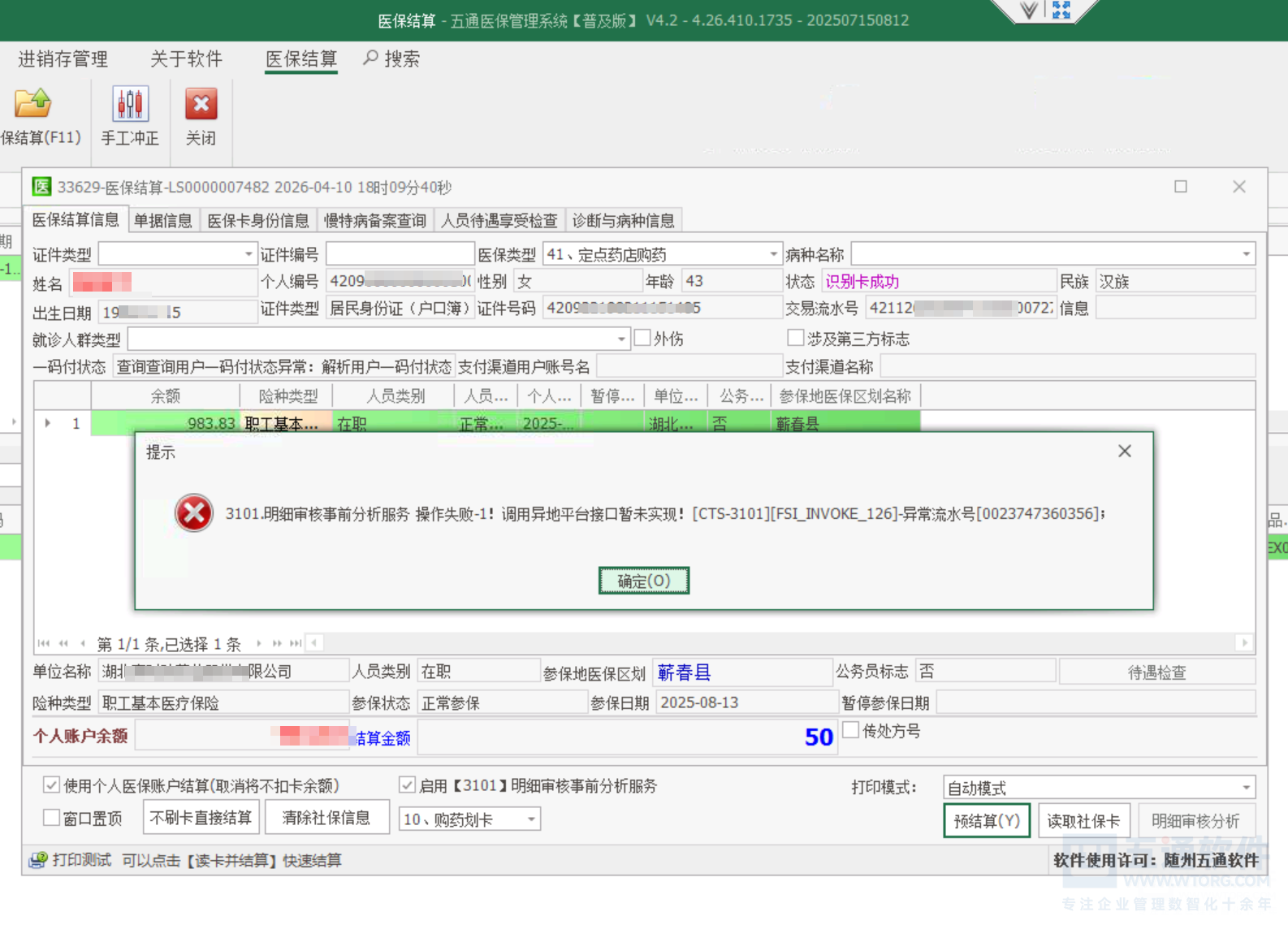Click the 蕲春县 cell in grid row
The width and height of the screenshot is (1288, 925).
845,423
